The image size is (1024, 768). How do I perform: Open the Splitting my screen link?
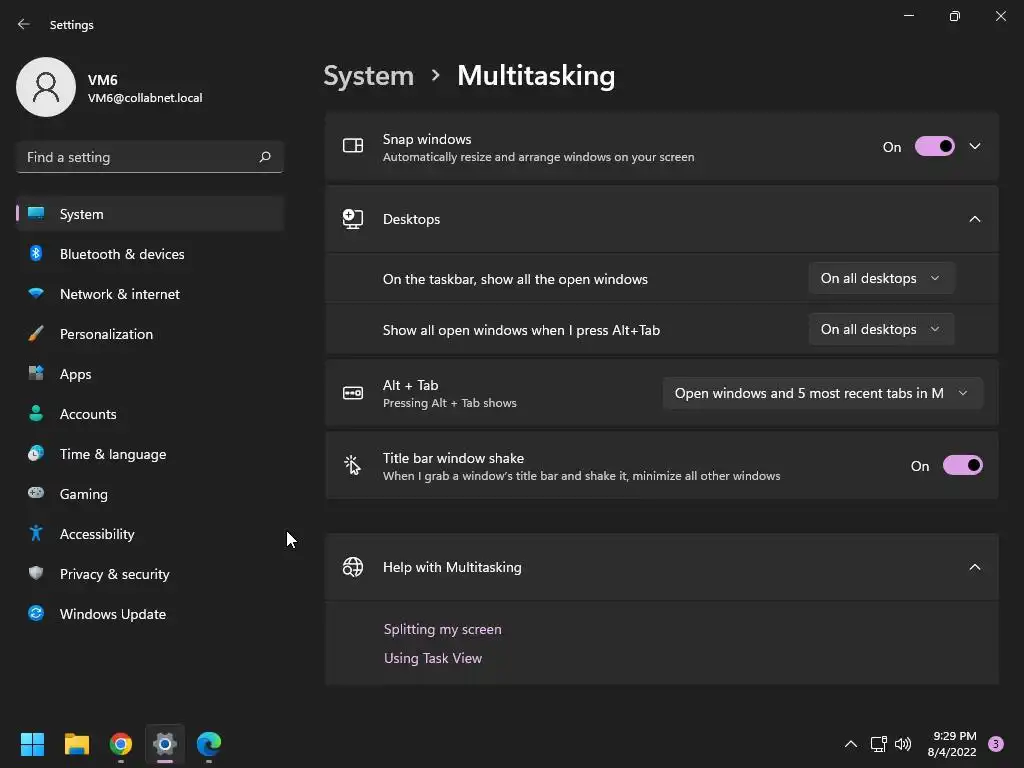(442, 629)
